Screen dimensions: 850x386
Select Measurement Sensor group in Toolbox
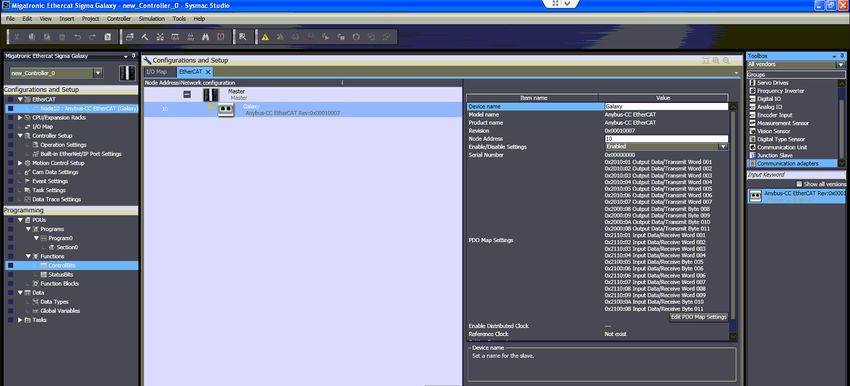click(783, 123)
